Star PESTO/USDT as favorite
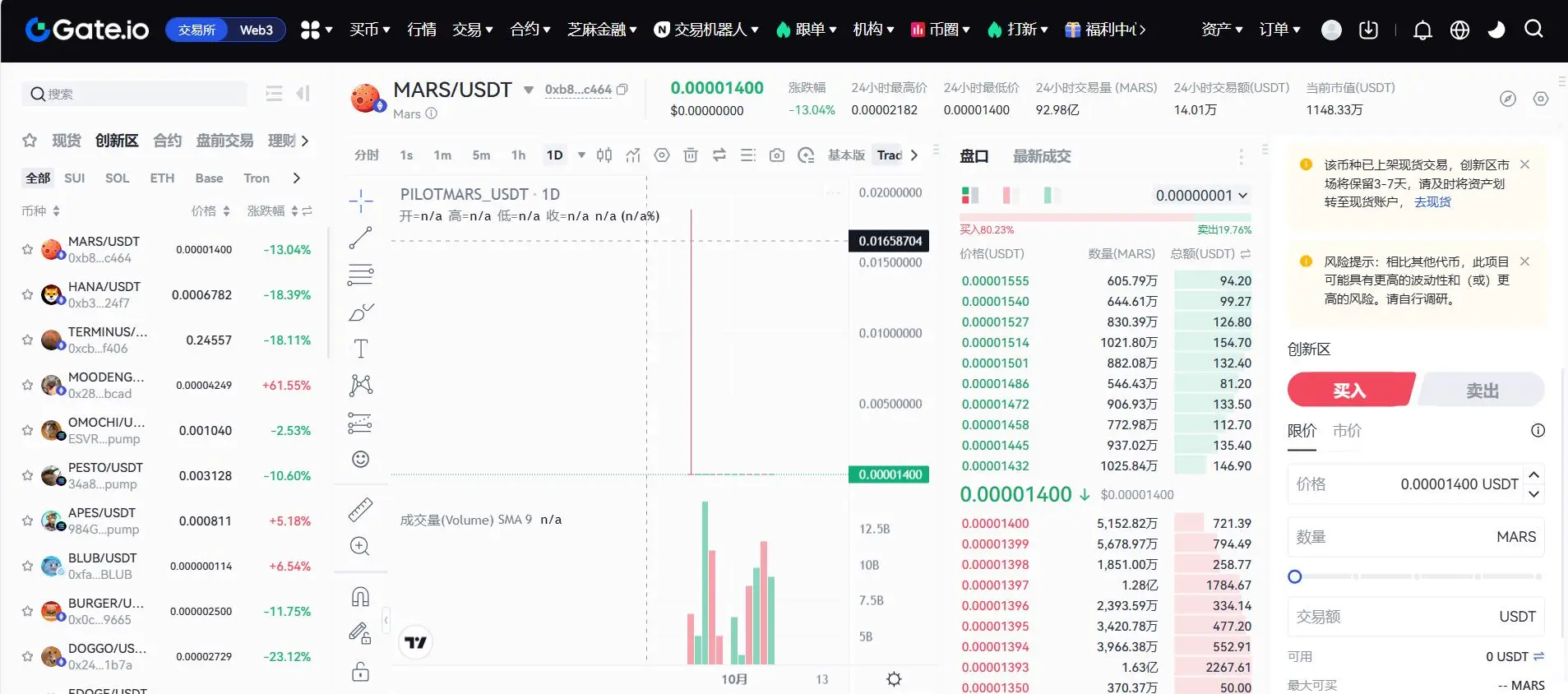The image size is (1568, 694). click(27, 475)
